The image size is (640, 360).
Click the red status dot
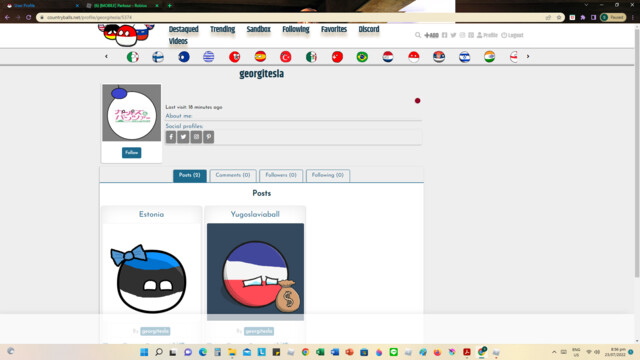(417, 101)
